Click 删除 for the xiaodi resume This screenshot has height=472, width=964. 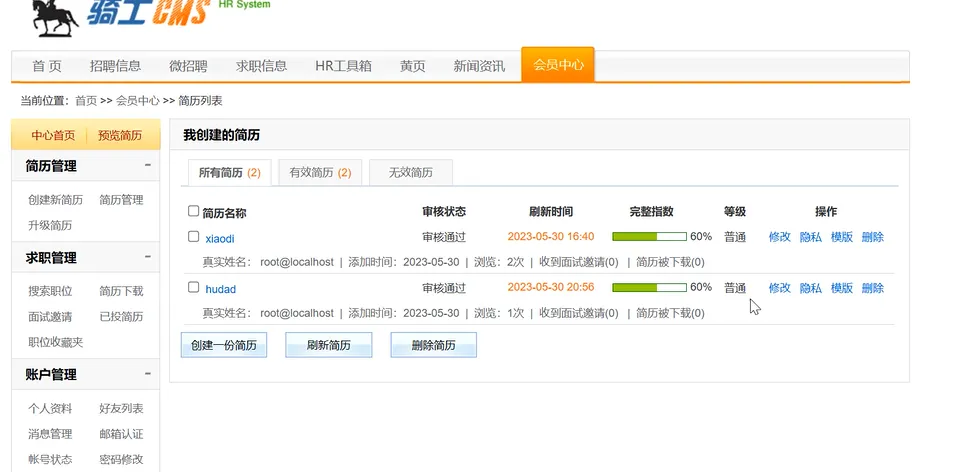tap(872, 237)
